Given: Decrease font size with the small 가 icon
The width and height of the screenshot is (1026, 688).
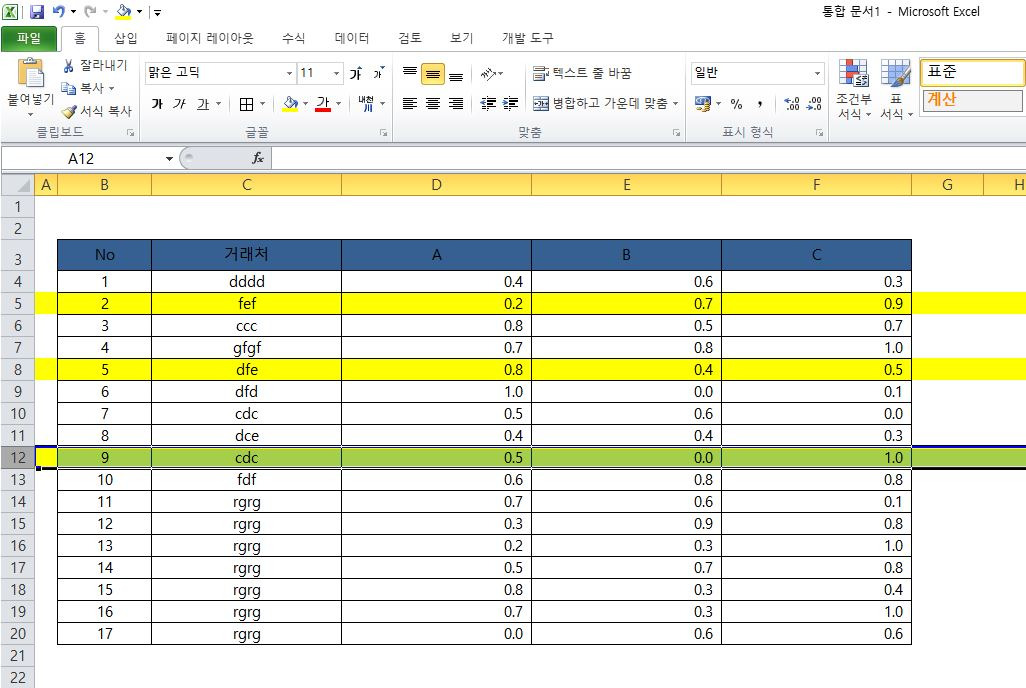Looking at the screenshot, I should tap(378, 73).
